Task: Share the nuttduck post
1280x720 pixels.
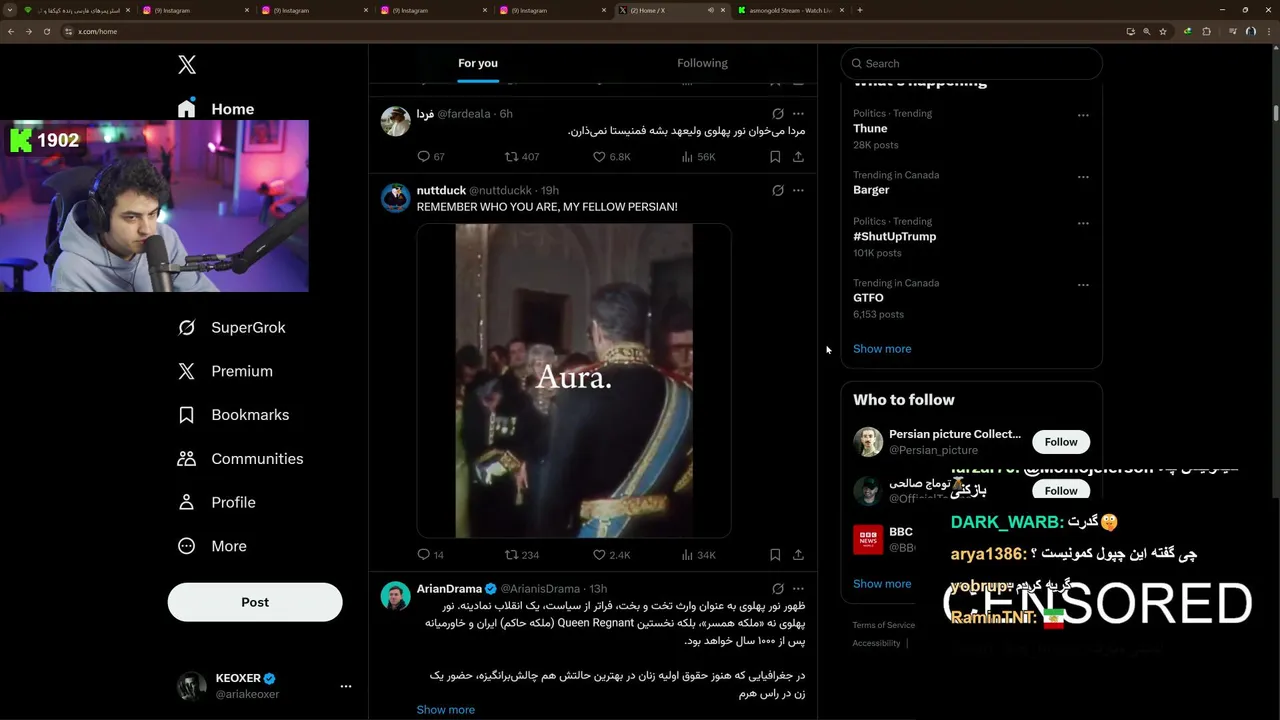Action: click(x=798, y=555)
